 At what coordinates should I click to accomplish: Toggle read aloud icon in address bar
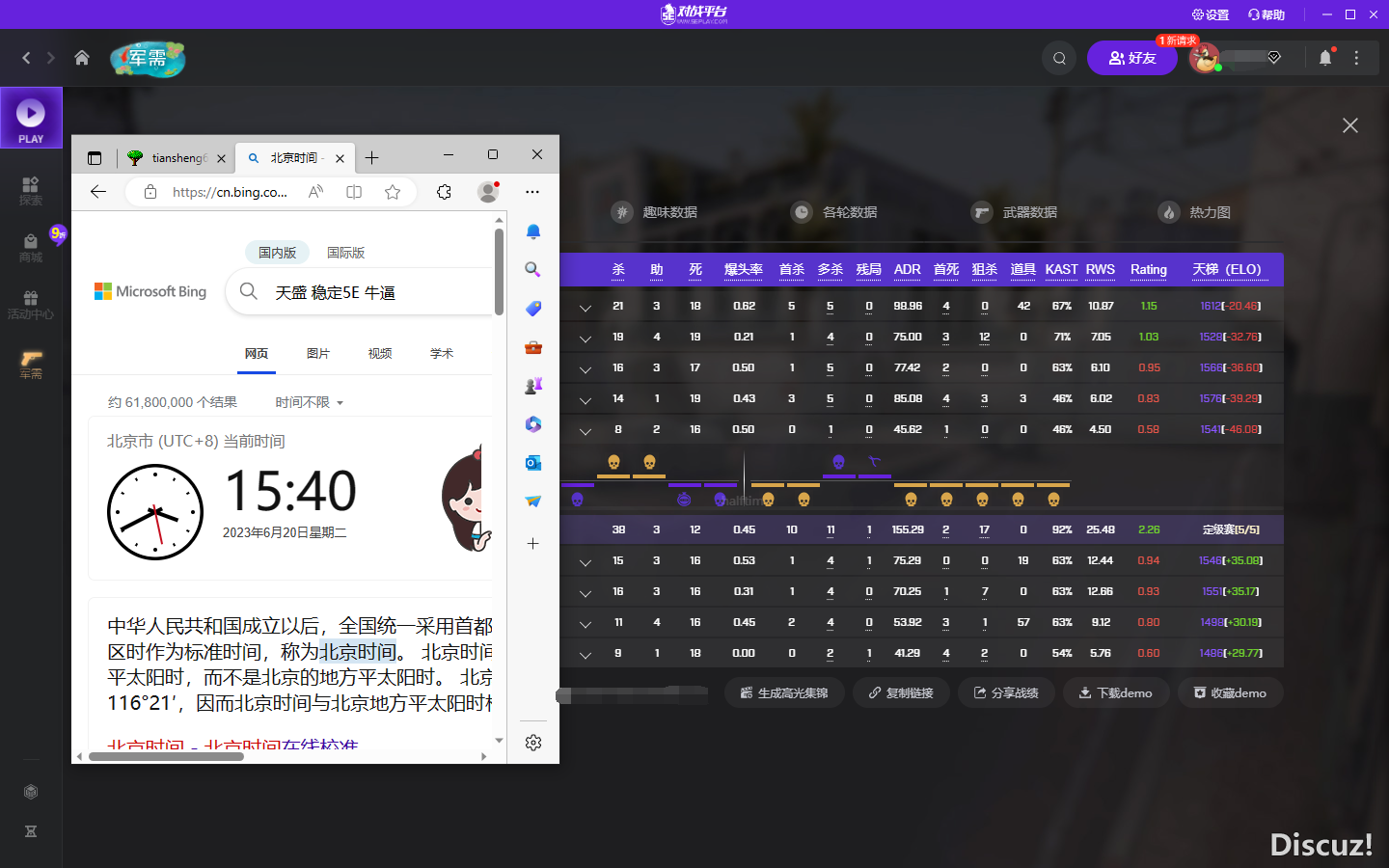coord(315,192)
